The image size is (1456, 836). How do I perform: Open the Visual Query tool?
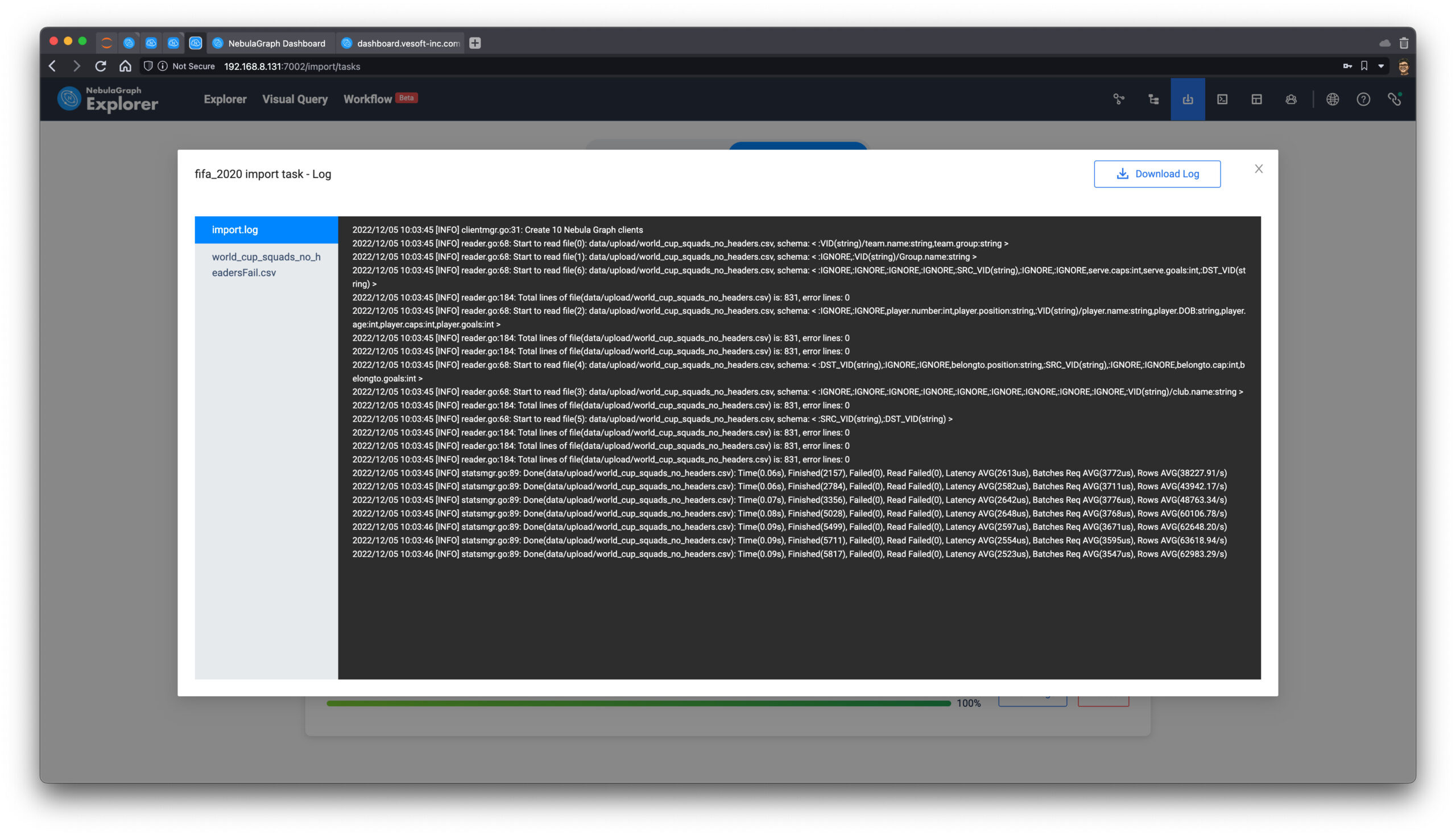pos(294,99)
